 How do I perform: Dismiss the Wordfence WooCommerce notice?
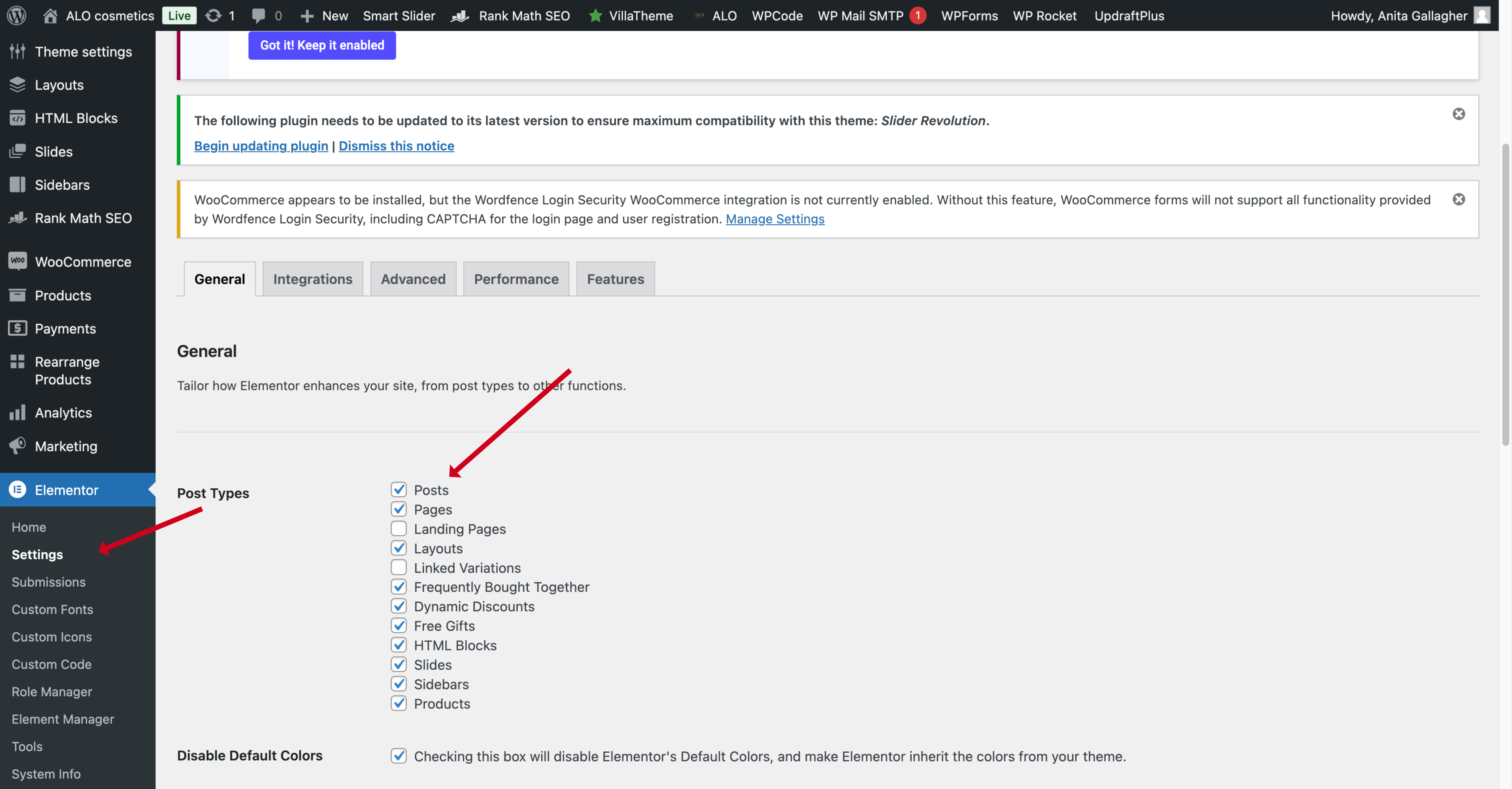coord(1459,199)
